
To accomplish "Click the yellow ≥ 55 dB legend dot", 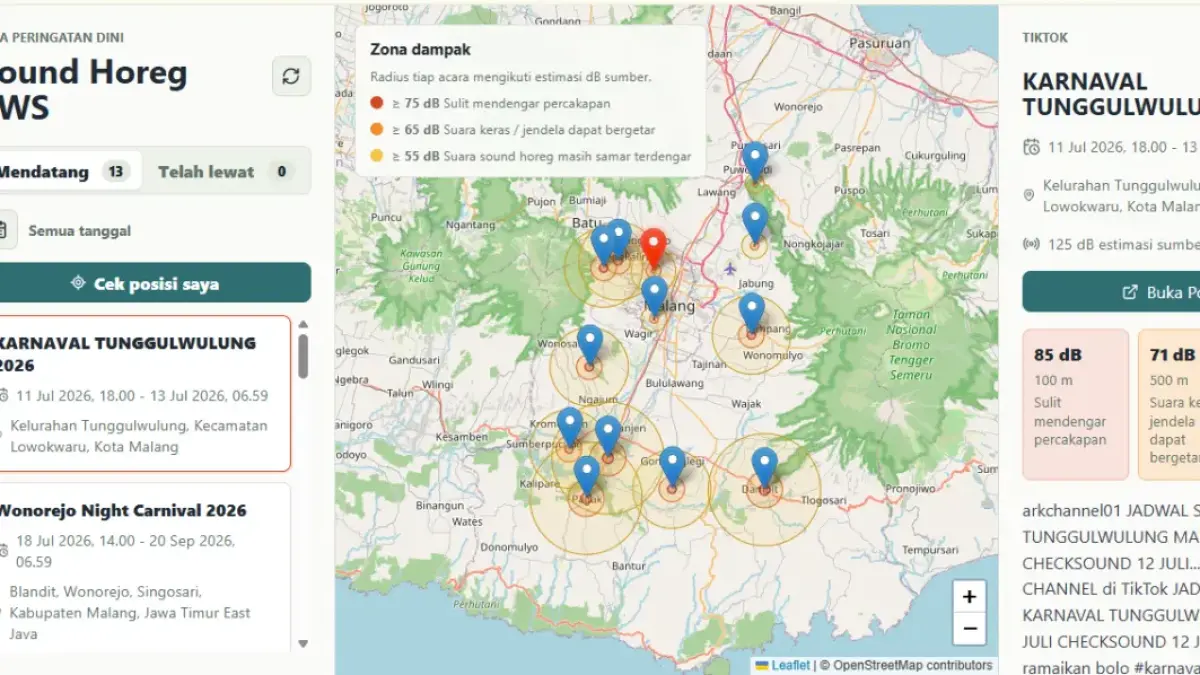I will [x=376, y=156].
